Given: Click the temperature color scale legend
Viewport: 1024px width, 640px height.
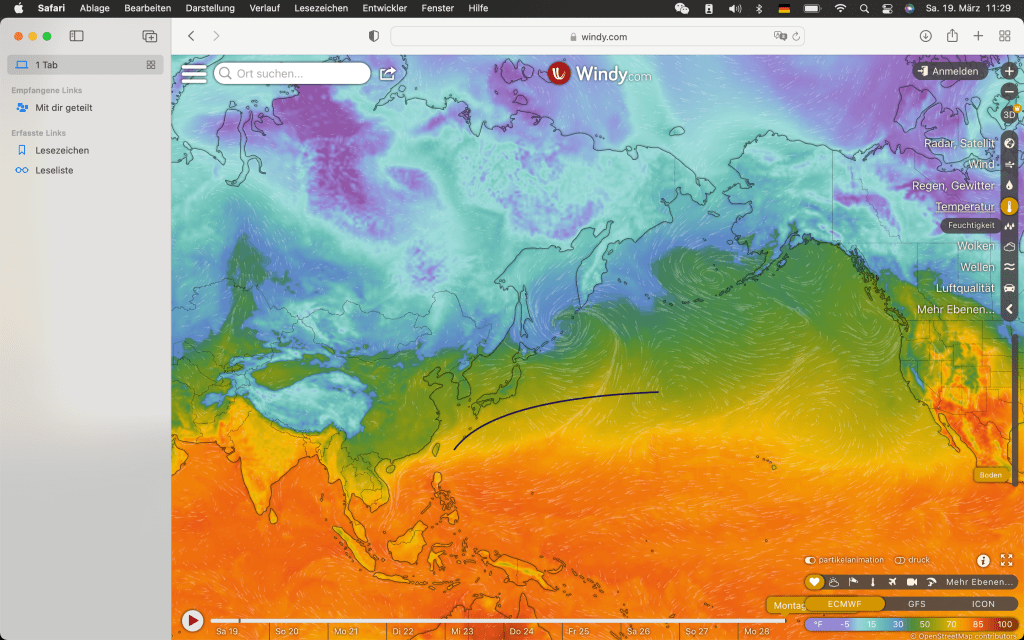Looking at the screenshot, I should [x=910, y=624].
